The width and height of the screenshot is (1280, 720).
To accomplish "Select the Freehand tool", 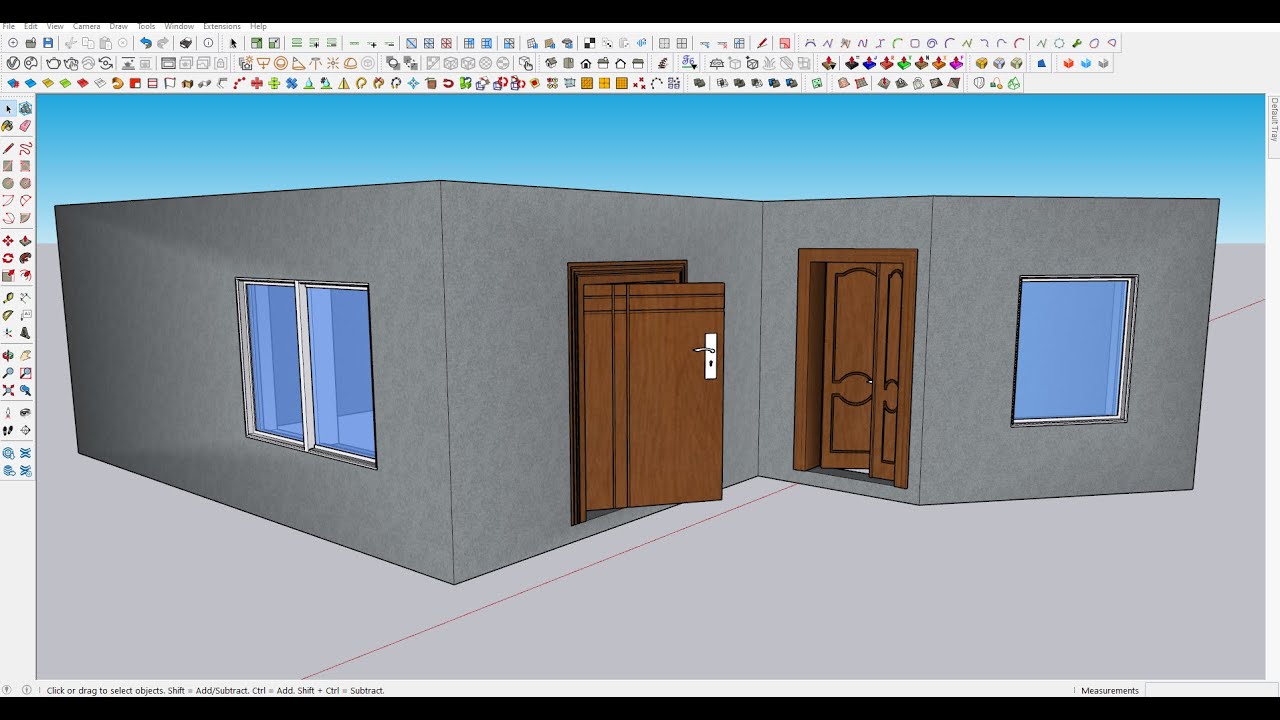I will [25, 148].
